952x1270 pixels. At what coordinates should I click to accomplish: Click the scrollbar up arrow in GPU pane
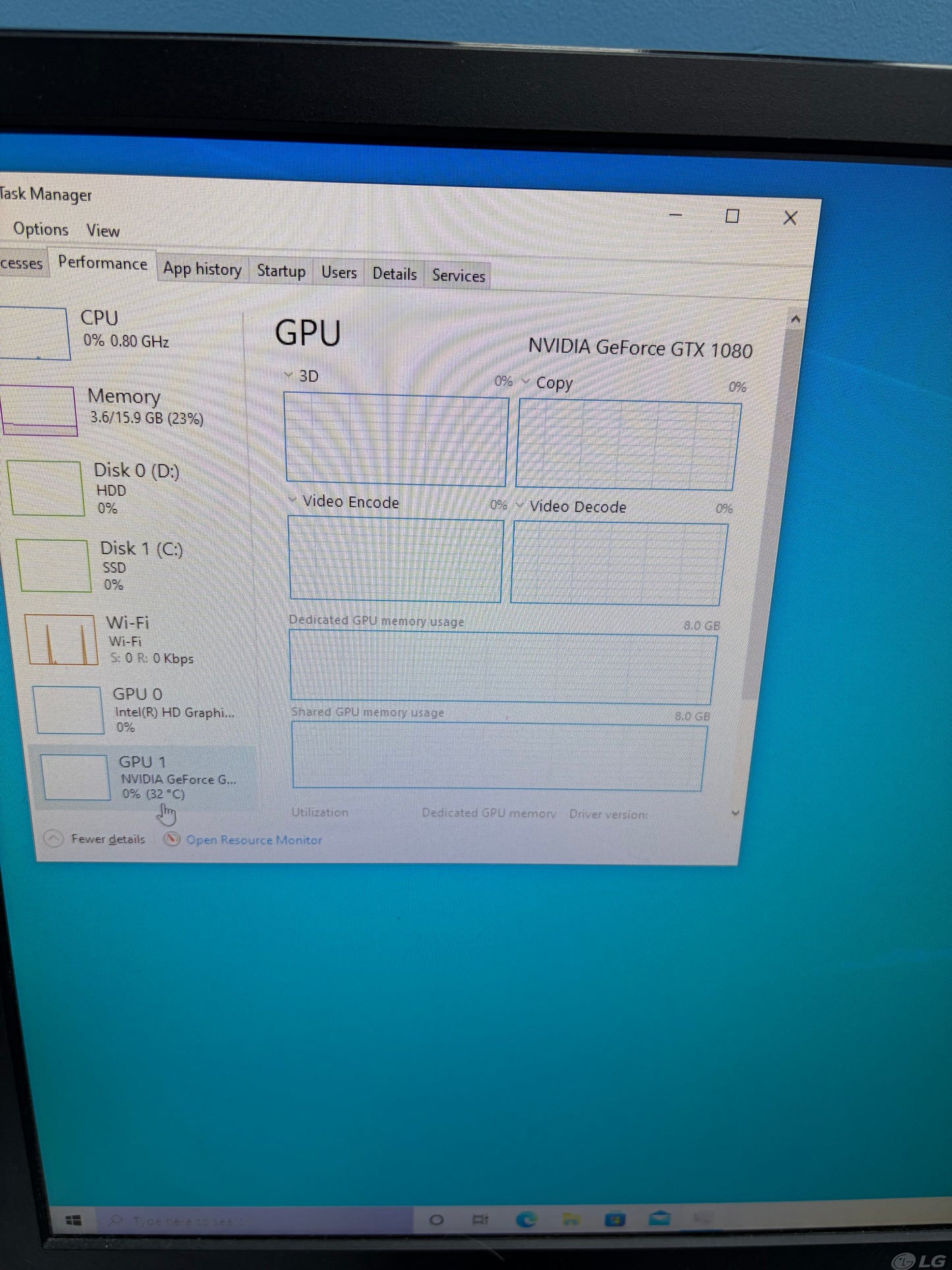tap(795, 320)
